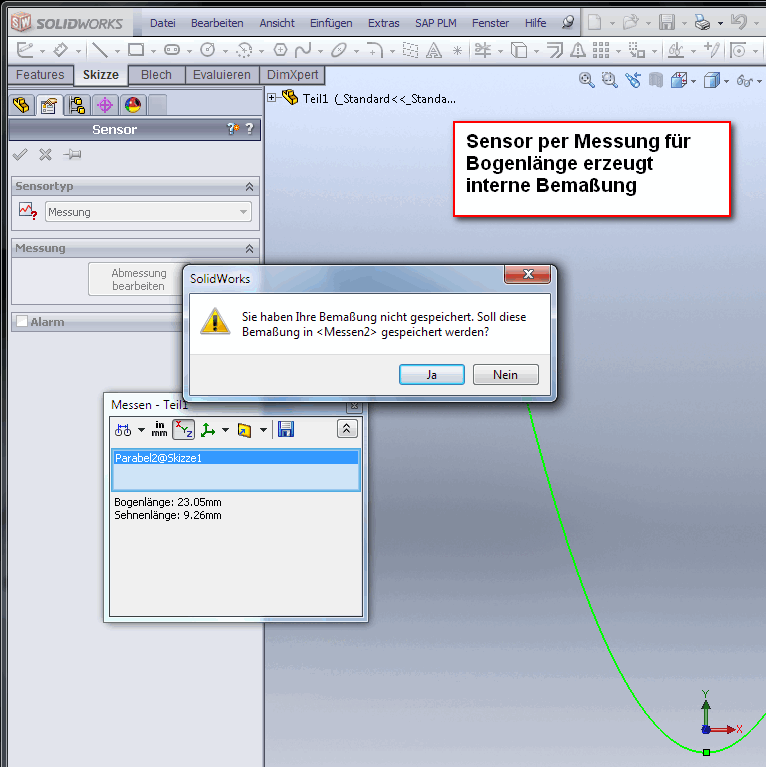Switch to the Features tab

(40, 75)
